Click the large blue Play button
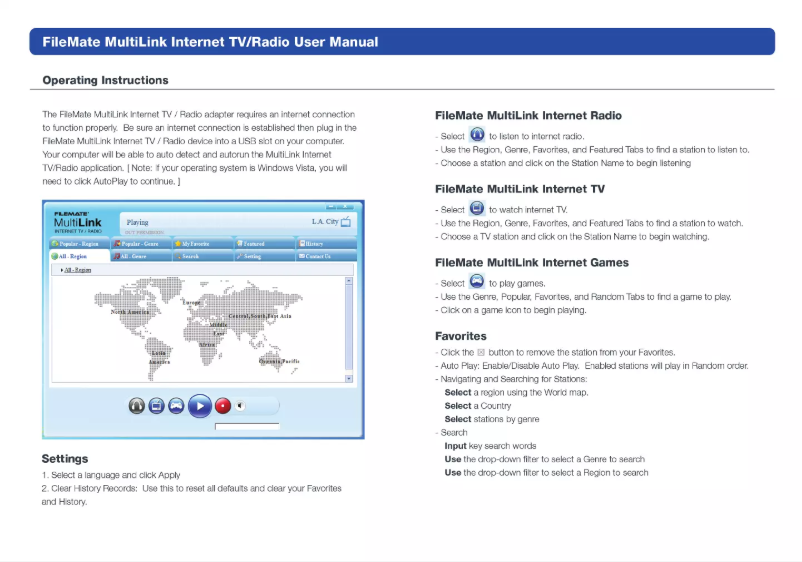Image resolution: width=802 pixels, height=562 pixels. (x=200, y=406)
